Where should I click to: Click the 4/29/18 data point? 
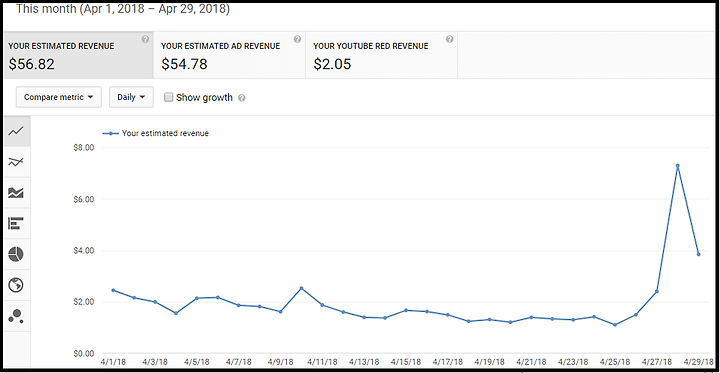698,254
